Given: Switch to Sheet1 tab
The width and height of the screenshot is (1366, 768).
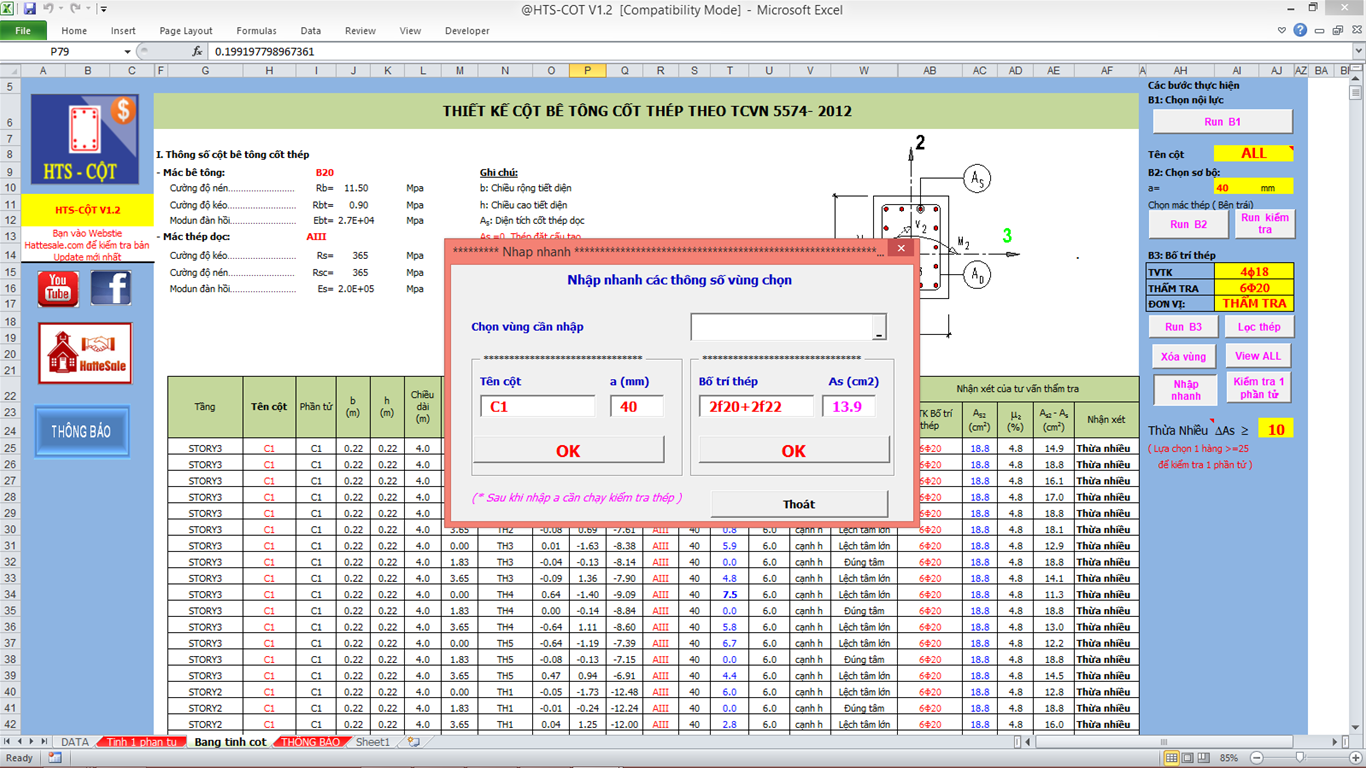Looking at the screenshot, I should point(373,742).
